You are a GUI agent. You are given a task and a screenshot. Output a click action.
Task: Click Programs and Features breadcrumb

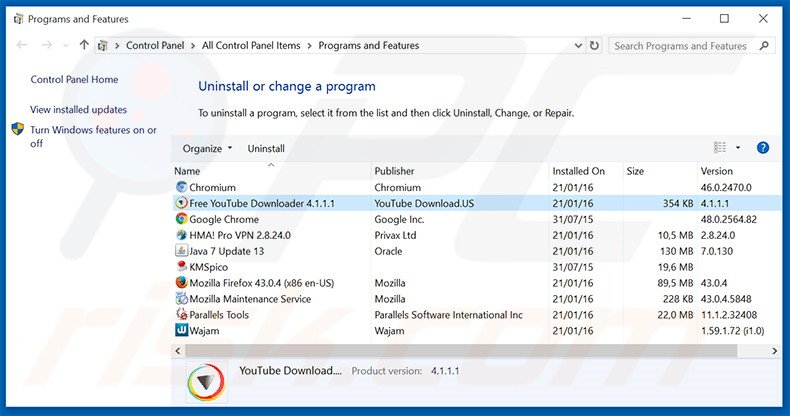click(x=368, y=45)
